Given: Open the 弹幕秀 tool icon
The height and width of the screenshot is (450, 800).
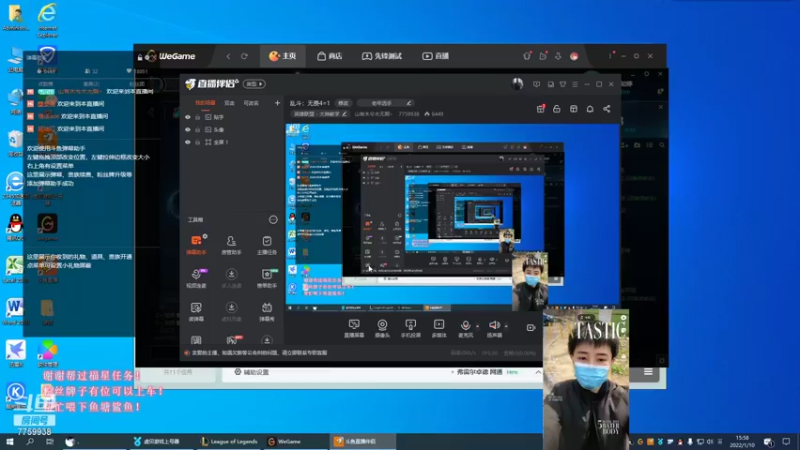Looking at the screenshot, I should (x=266, y=311).
